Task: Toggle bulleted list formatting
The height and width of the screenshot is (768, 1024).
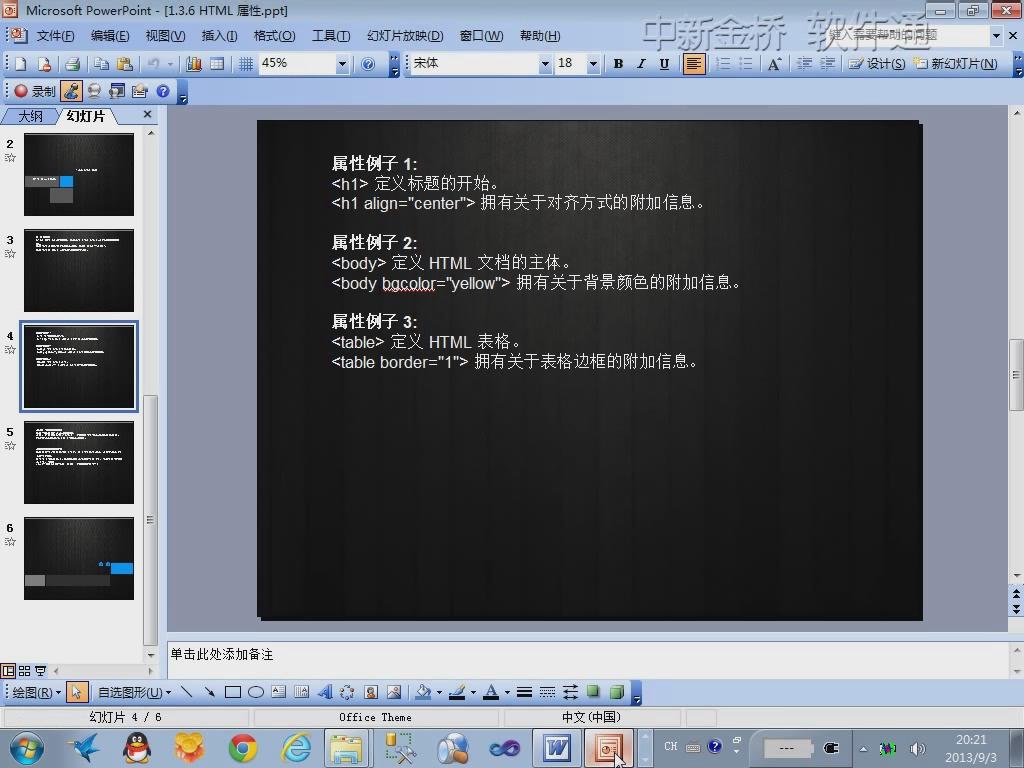Action: click(745, 63)
